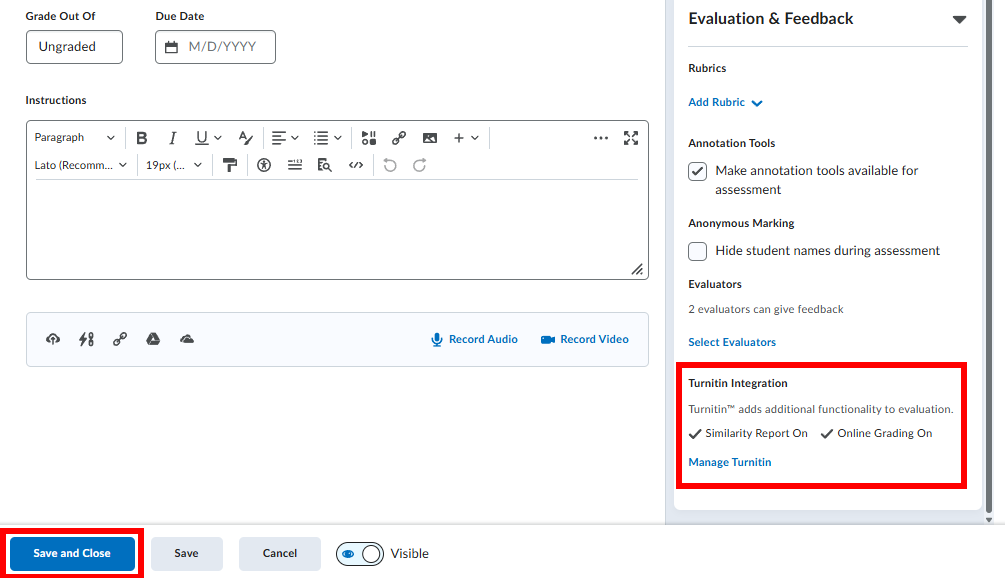The height and width of the screenshot is (578, 1005).
Task: Enable Hide student names during assessment
Action: (x=698, y=251)
